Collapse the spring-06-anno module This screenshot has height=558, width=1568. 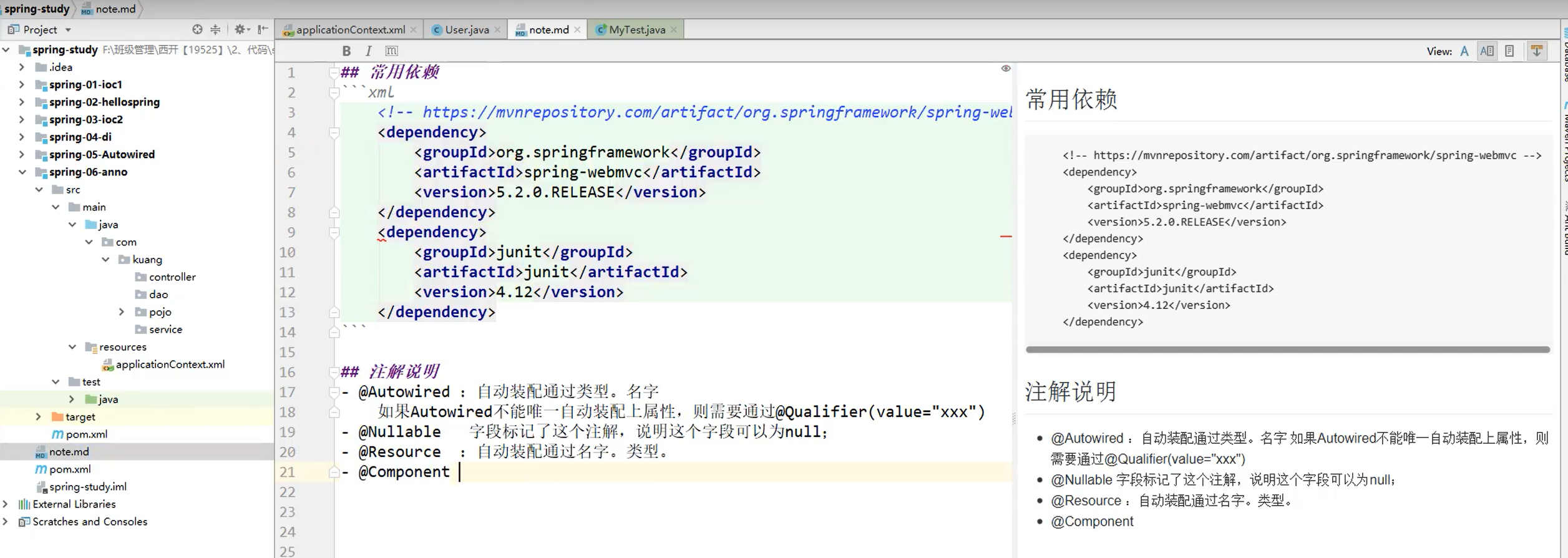22,172
